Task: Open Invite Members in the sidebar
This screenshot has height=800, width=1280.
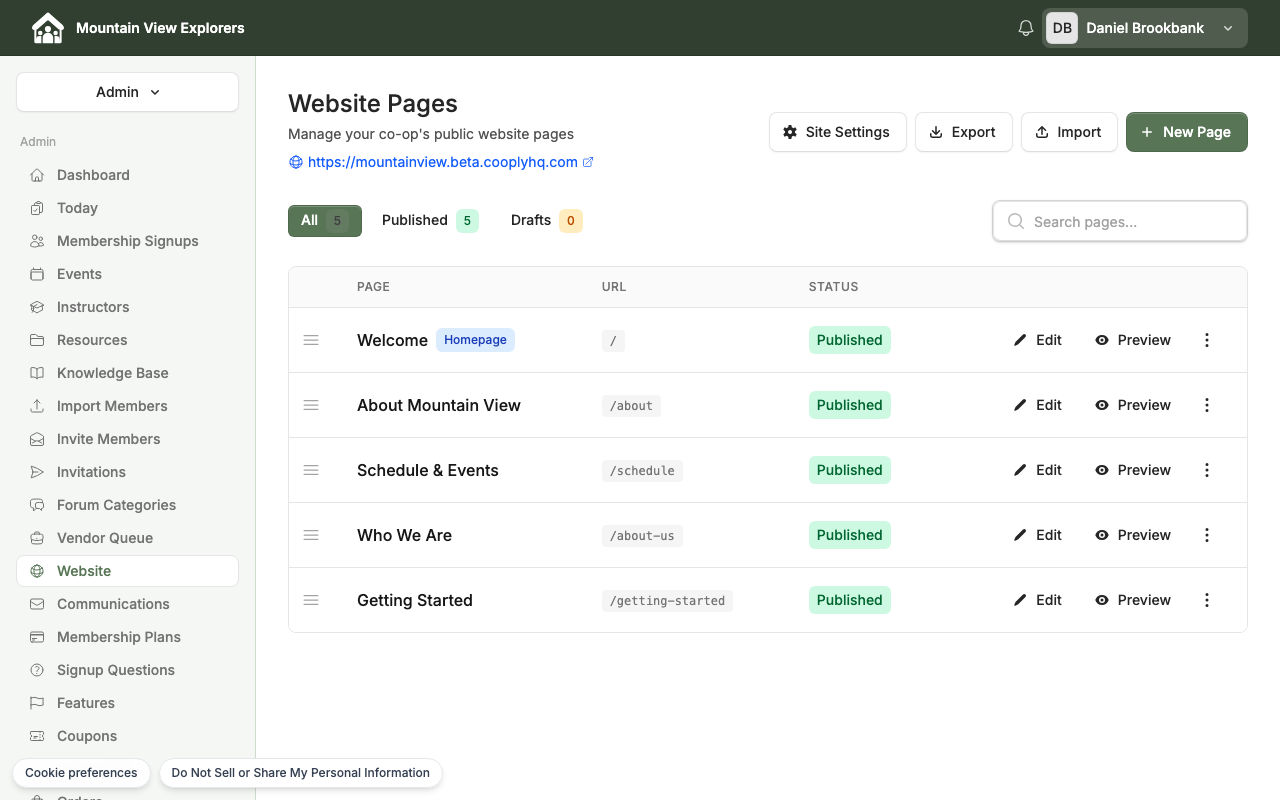Action: 127,439
